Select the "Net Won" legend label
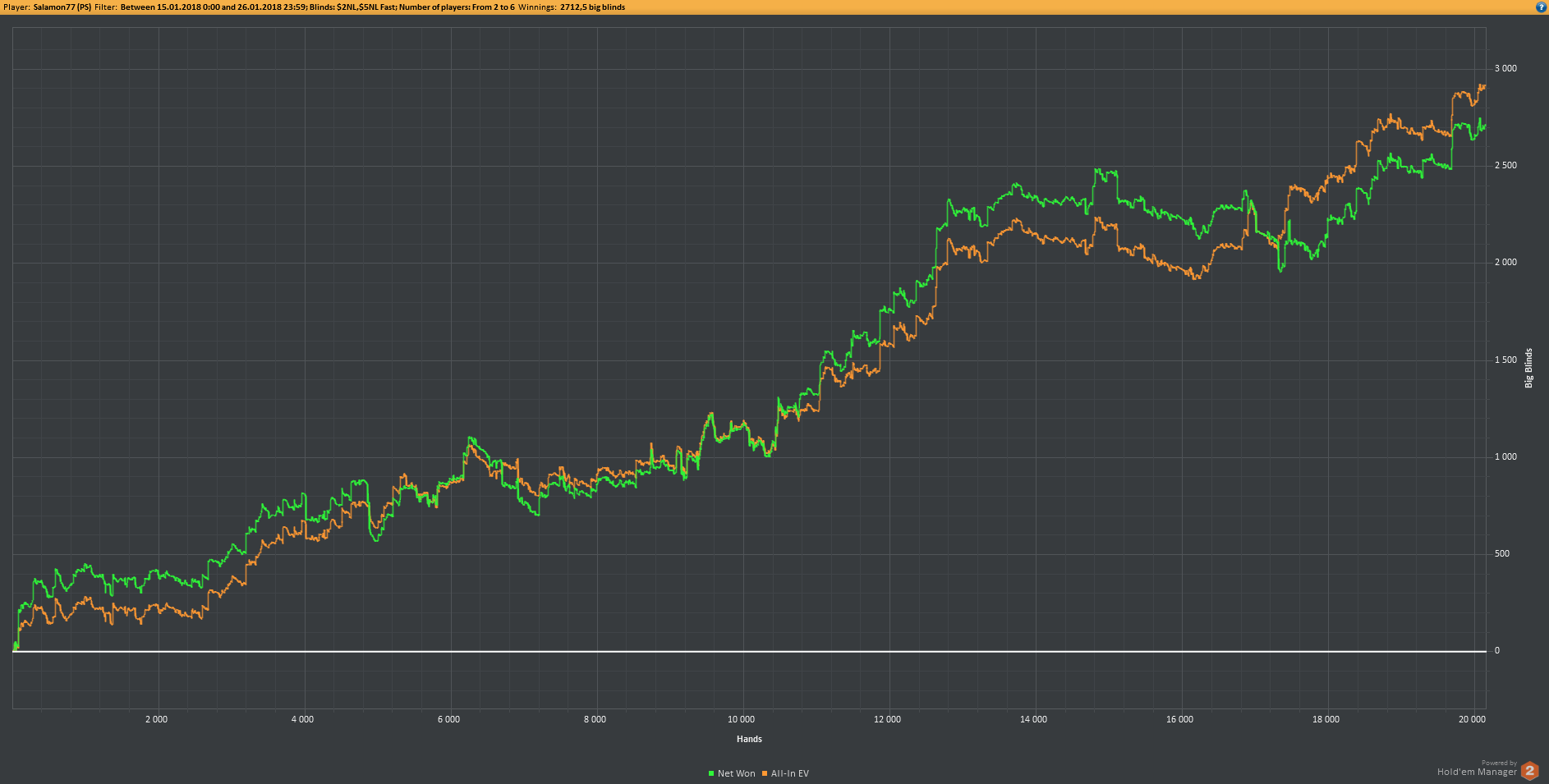1549x784 pixels. click(736, 773)
